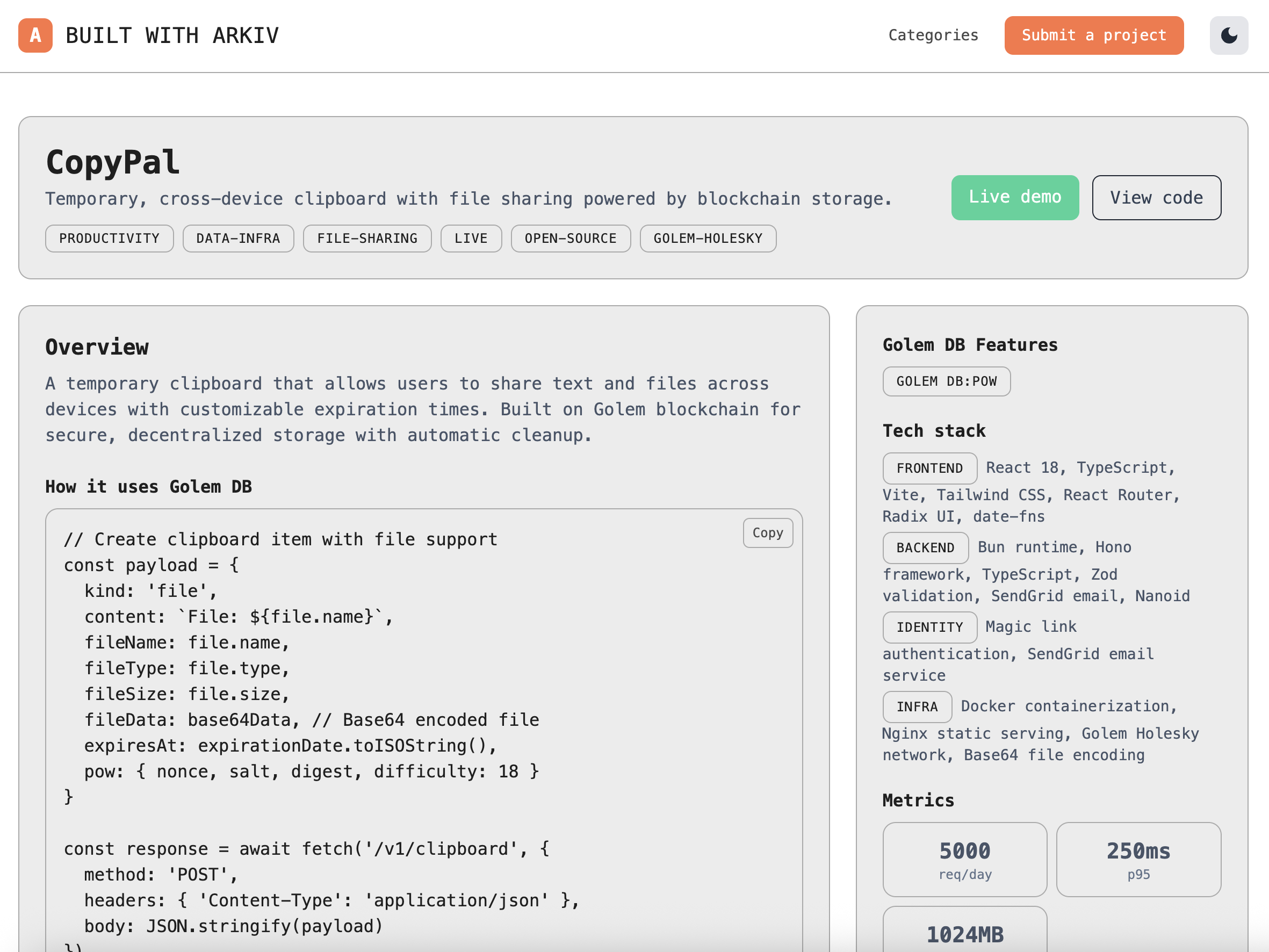The width and height of the screenshot is (1269, 952).
Task: Click the Copy icon on the code snippet
Action: pyautogui.click(x=768, y=532)
